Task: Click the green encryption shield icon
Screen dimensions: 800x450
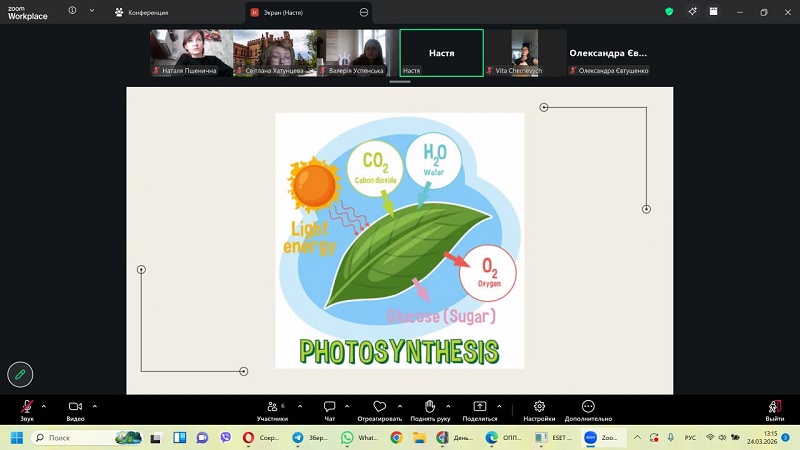Action: [669, 12]
